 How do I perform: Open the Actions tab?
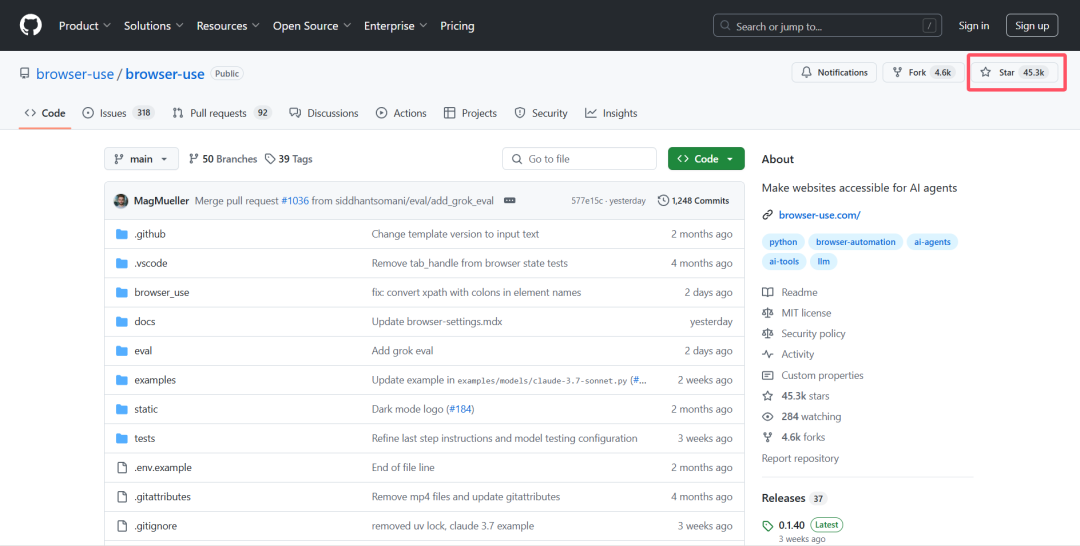coord(401,113)
